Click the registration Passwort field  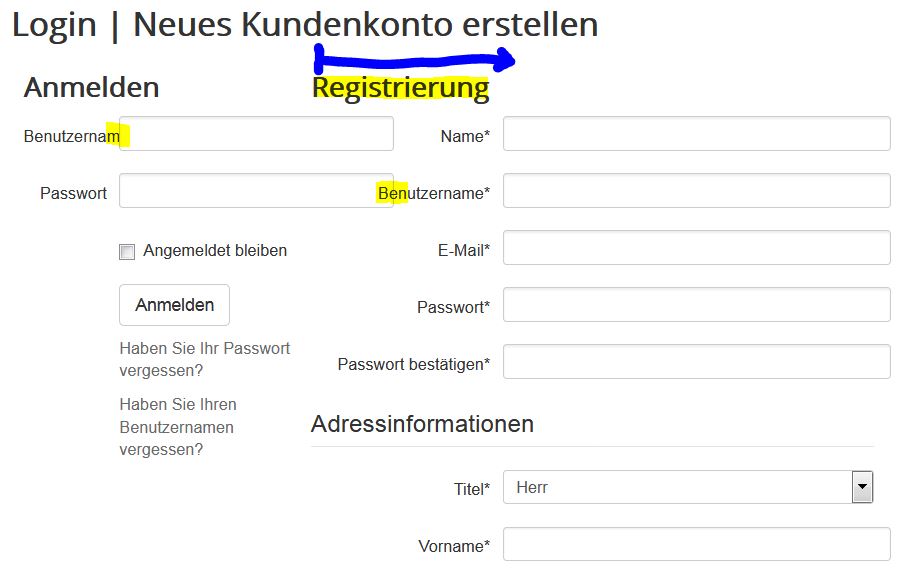696,305
